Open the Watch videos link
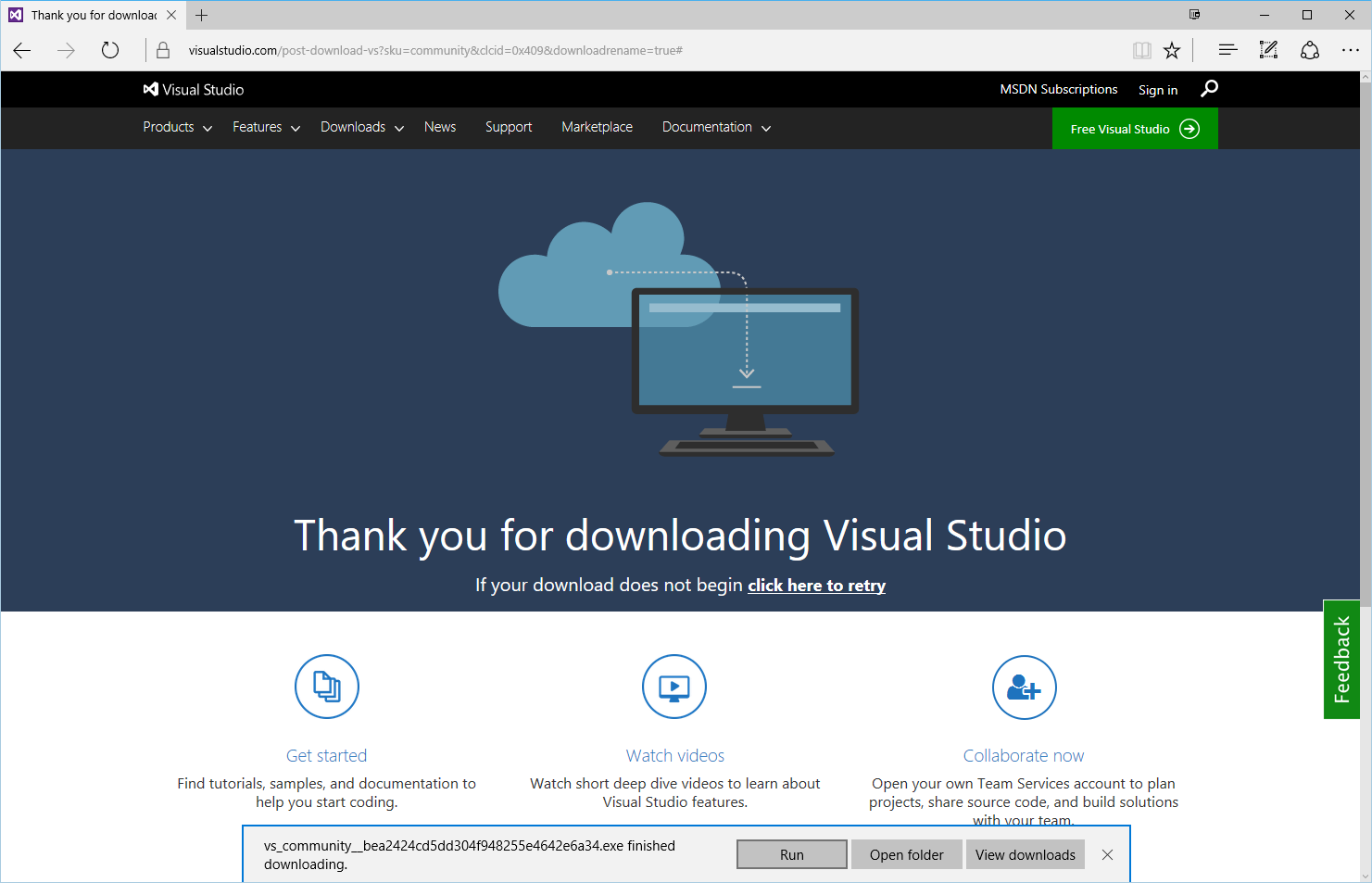Screen dimensions: 1372x883 [x=675, y=755]
